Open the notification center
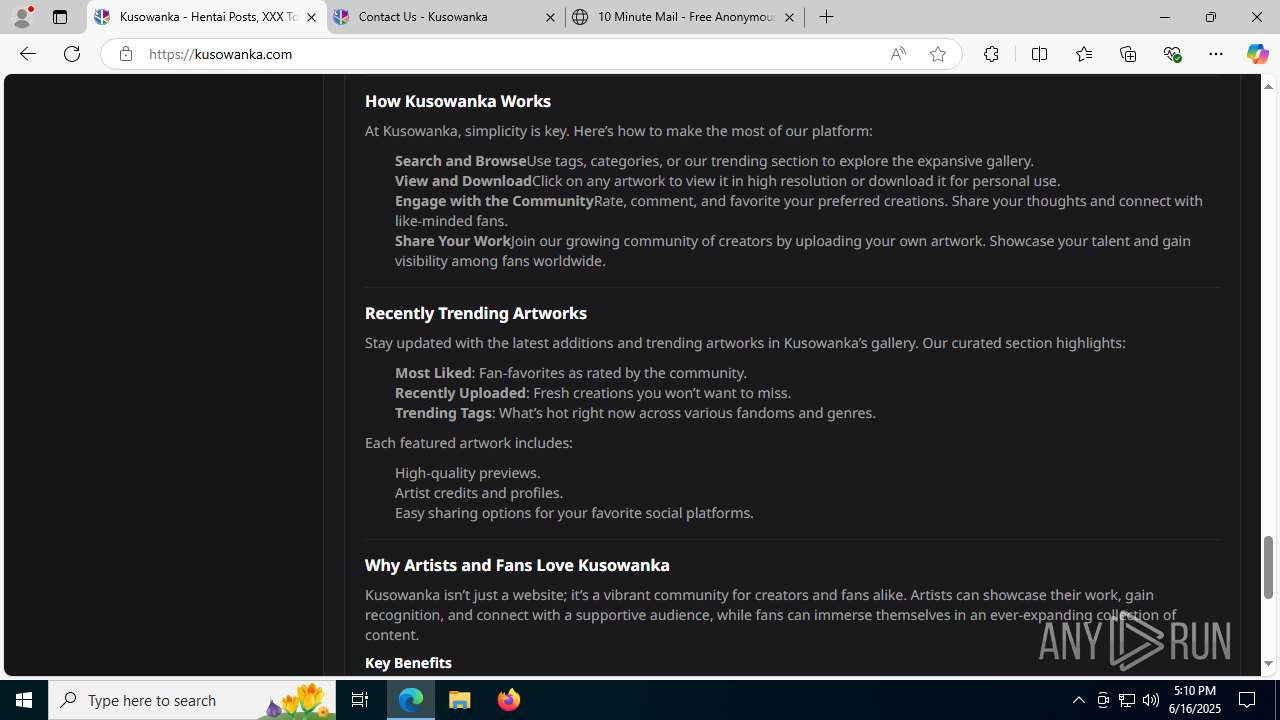This screenshot has height=720, width=1280. (x=1248, y=700)
